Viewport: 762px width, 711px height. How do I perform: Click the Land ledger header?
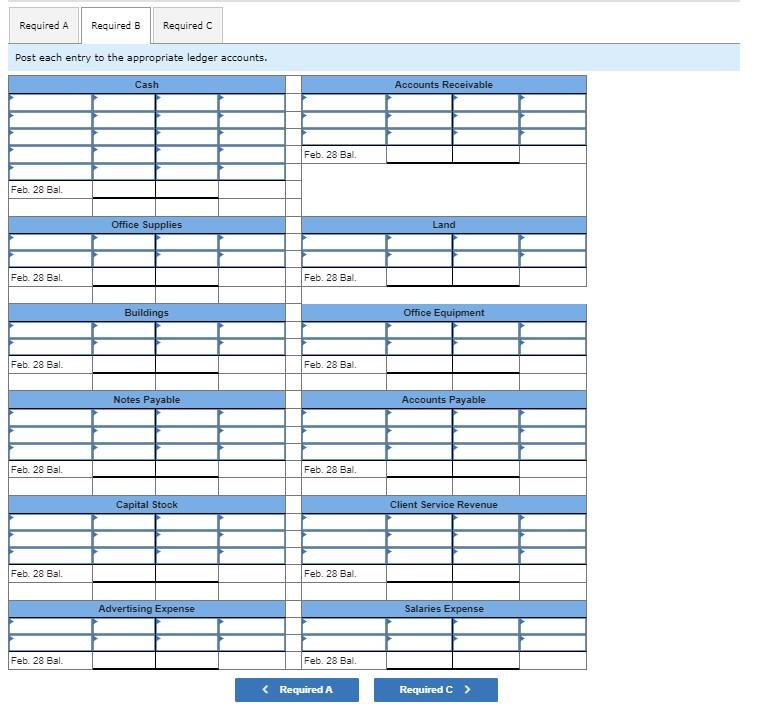444,225
